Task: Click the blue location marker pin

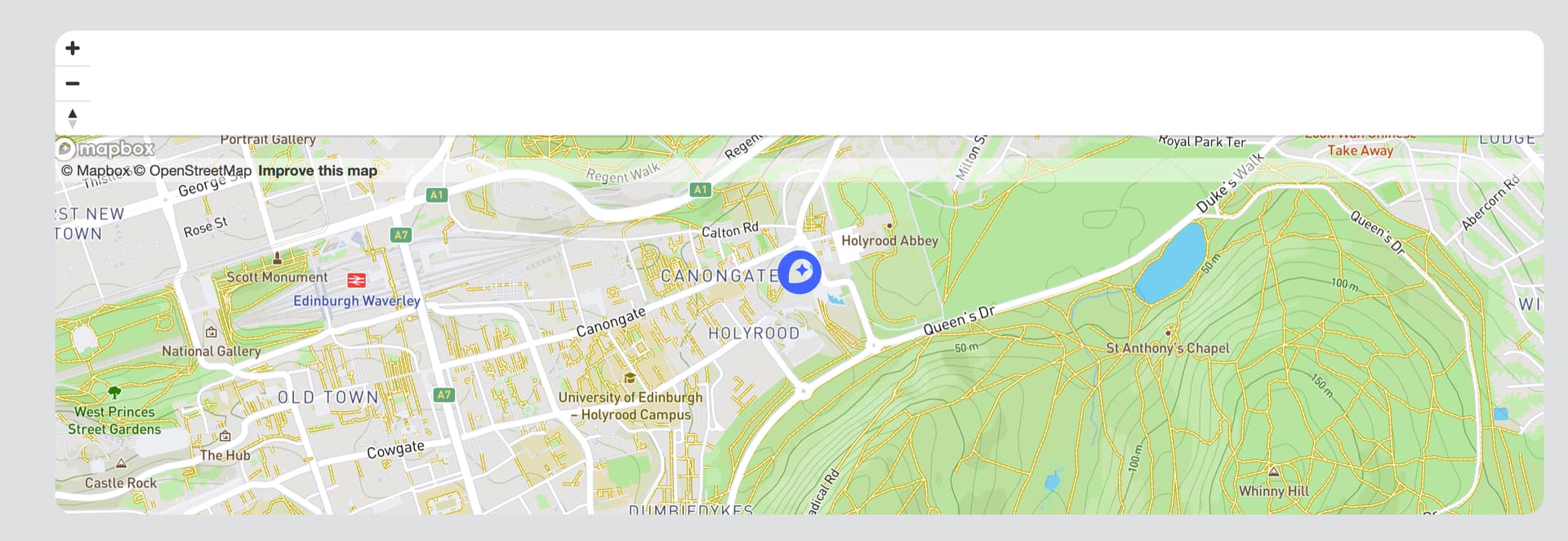Action: click(x=800, y=272)
